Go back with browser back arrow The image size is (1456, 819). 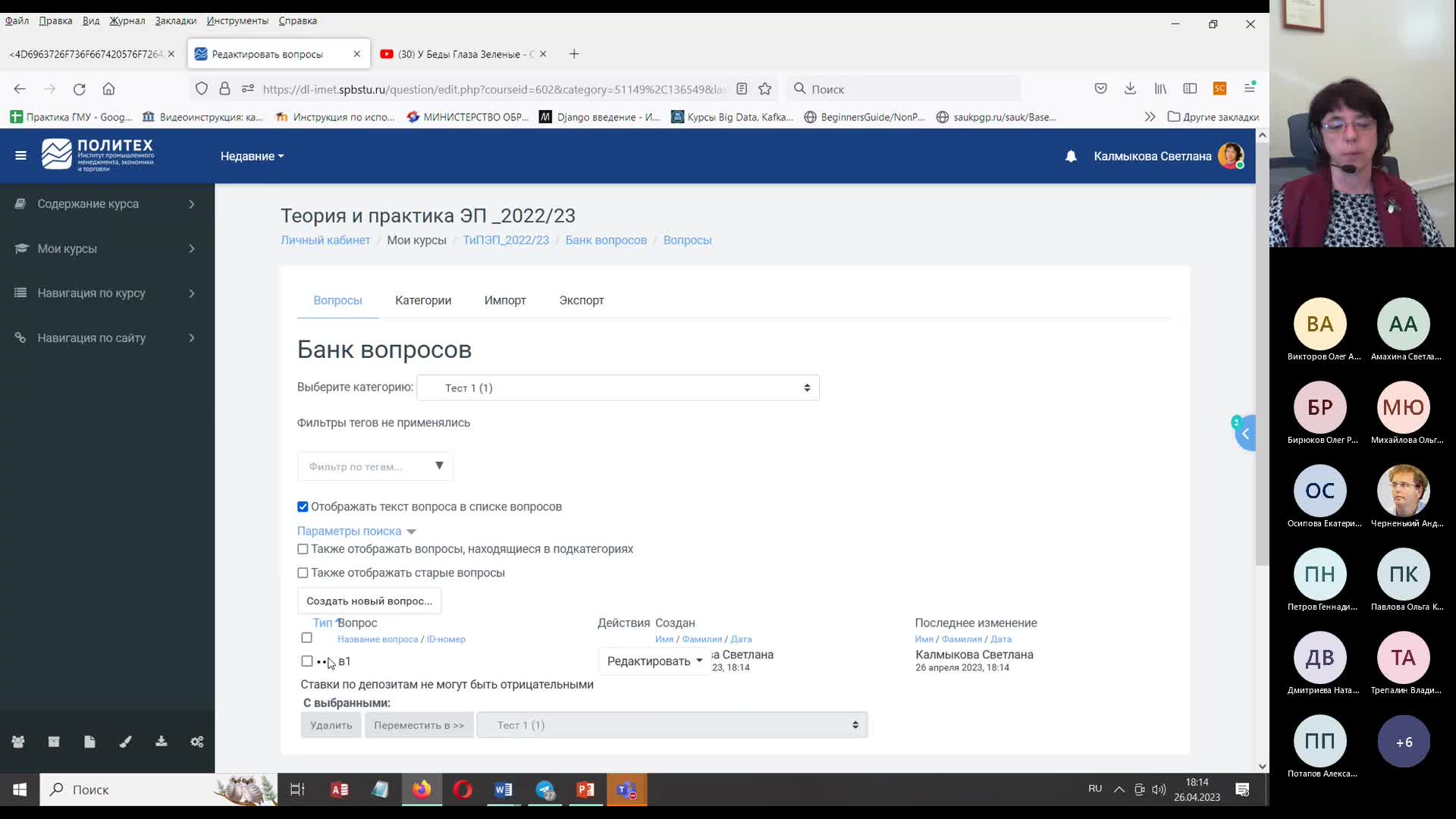coord(20,89)
